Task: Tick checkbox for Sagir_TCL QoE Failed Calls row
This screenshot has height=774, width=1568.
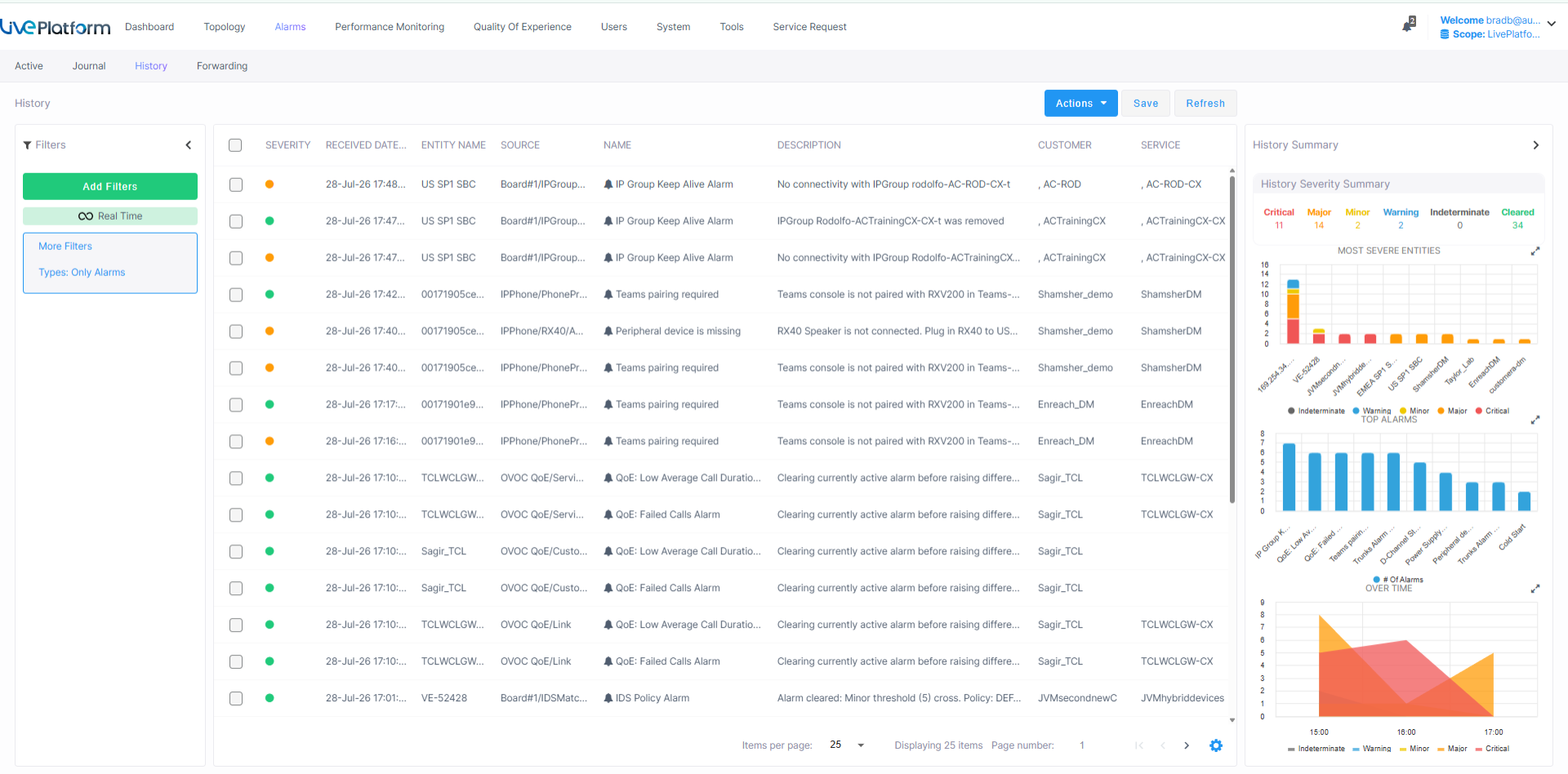Action: (236, 589)
